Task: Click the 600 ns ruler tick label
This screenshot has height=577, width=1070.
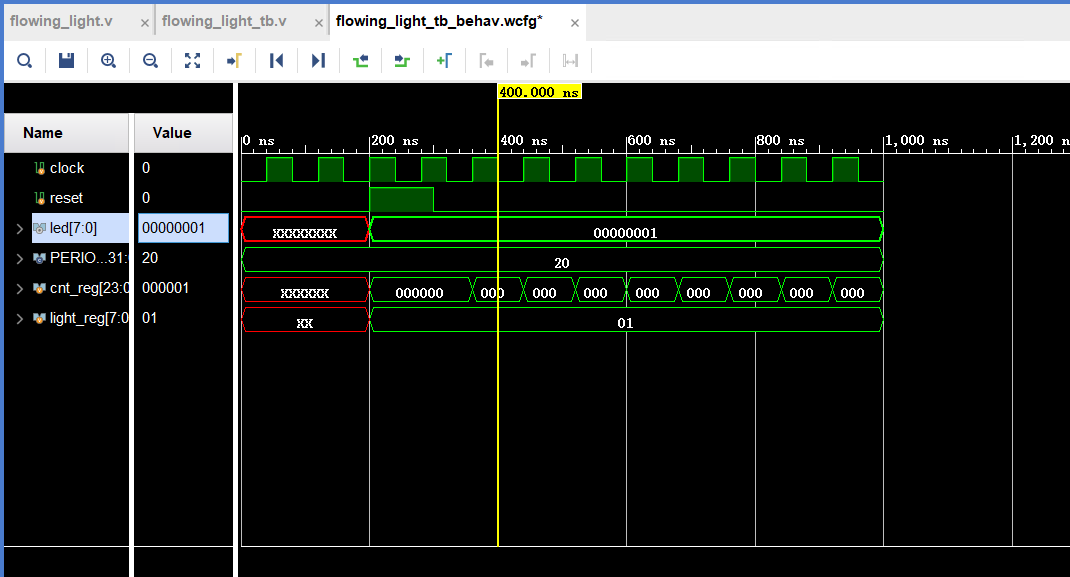Action: (x=652, y=140)
